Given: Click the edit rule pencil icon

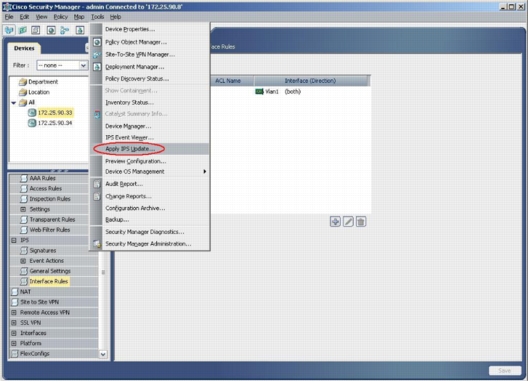Looking at the screenshot, I should [348, 222].
